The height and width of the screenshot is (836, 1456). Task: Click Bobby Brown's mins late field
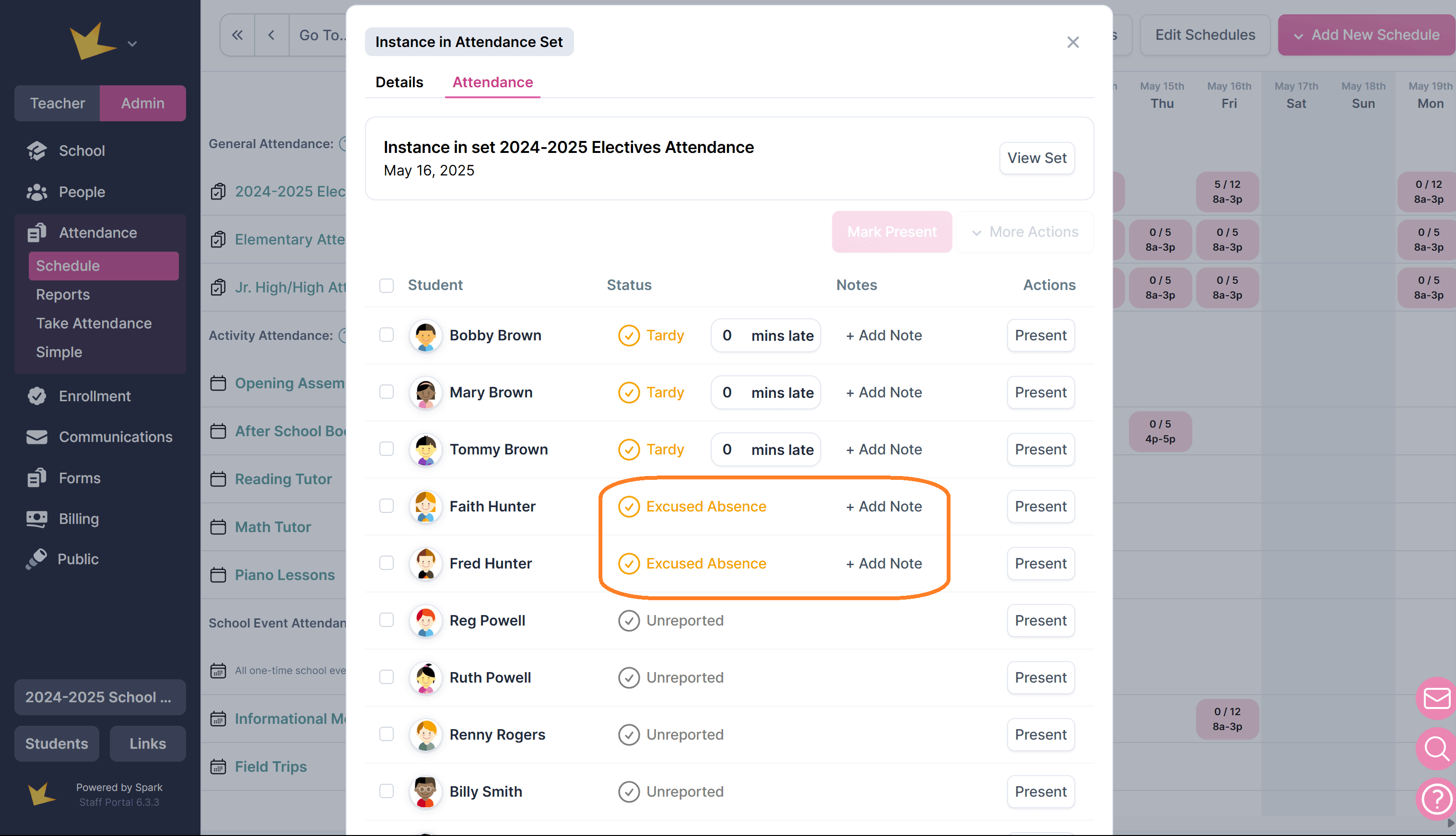coord(728,336)
